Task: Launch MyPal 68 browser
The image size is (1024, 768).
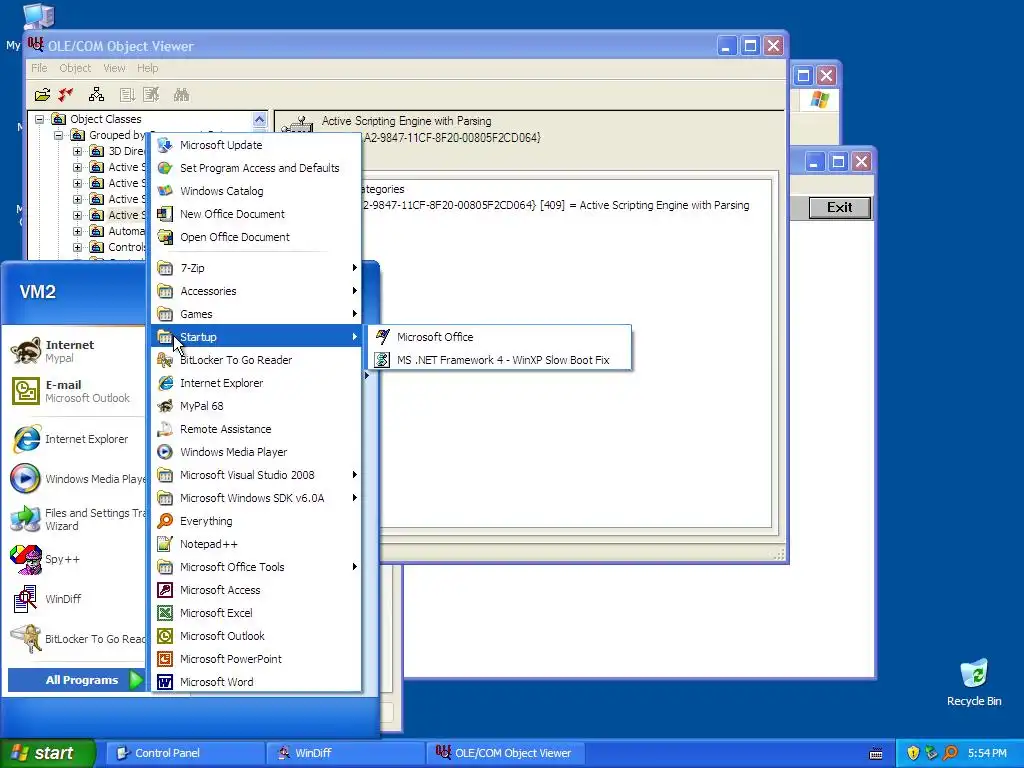Action: tap(256, 406)
